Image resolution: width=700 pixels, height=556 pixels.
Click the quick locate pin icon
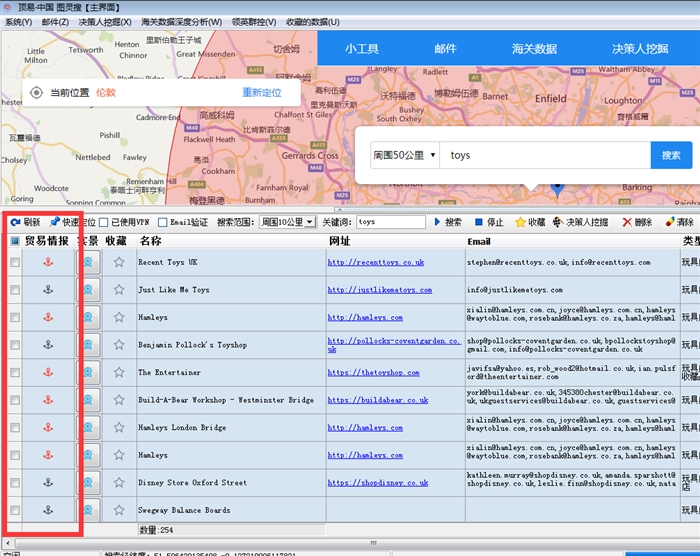(54, 222)
